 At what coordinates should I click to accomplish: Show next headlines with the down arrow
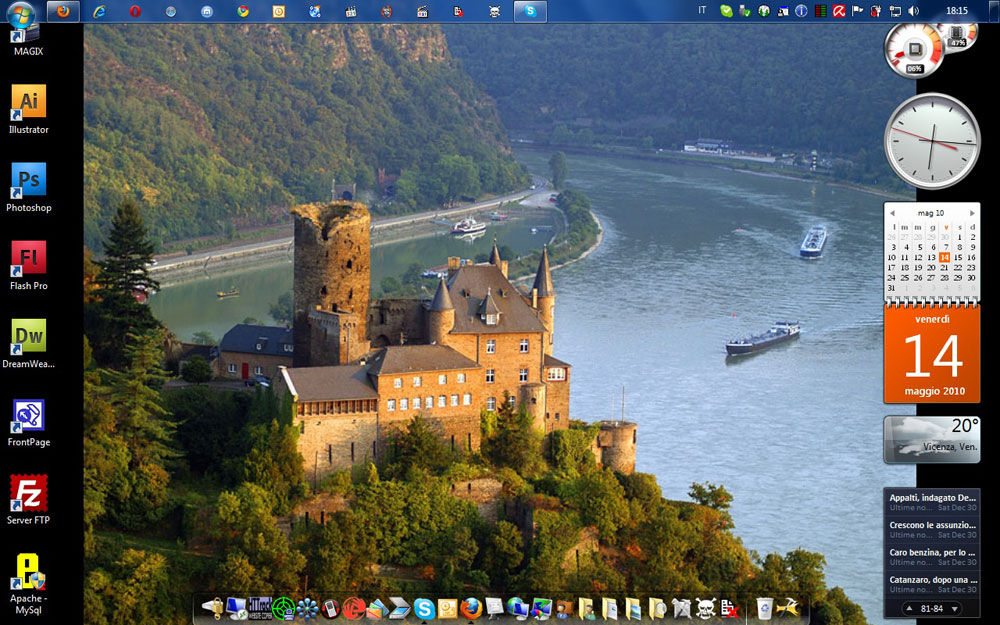click(955, 608)
